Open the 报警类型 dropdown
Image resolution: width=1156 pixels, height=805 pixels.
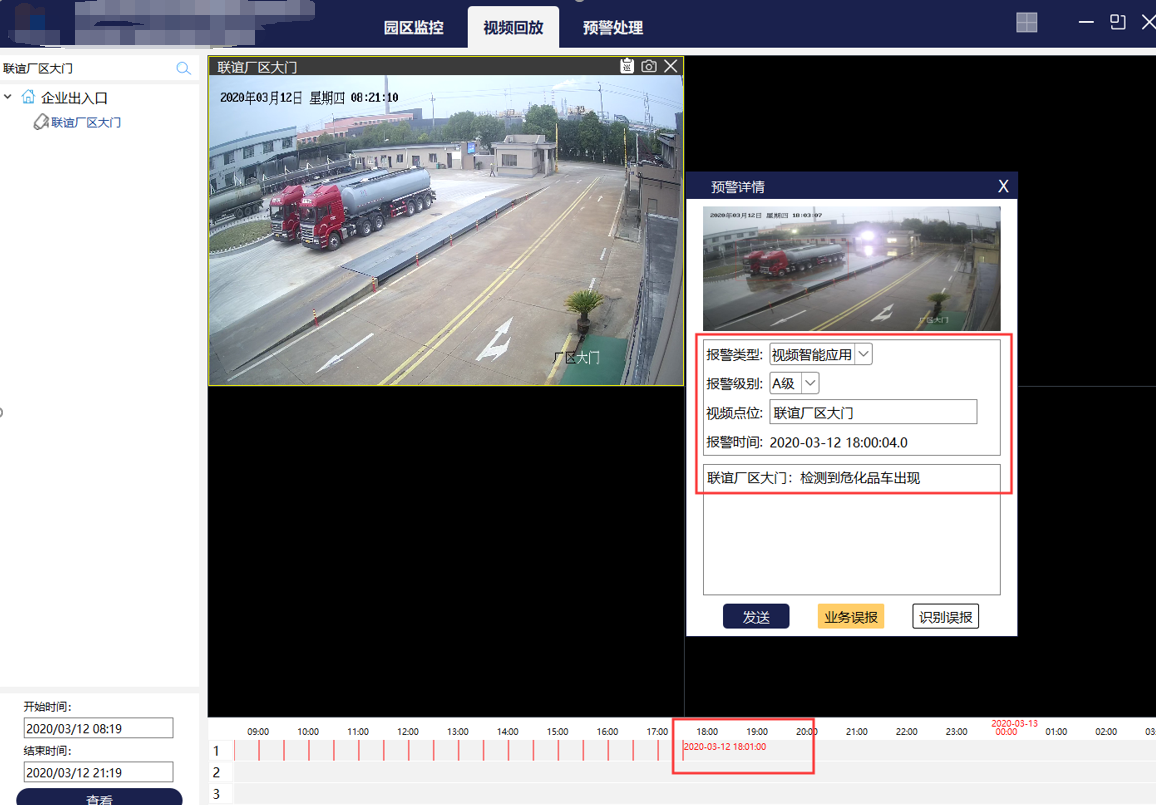(863, 354)
